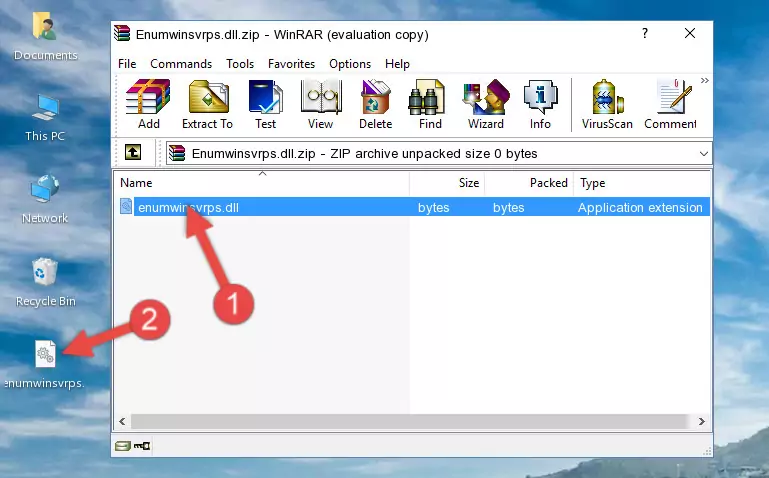This screenshot has width=769, height=478.
Task: Open the File menu
Action: [127, 64]
